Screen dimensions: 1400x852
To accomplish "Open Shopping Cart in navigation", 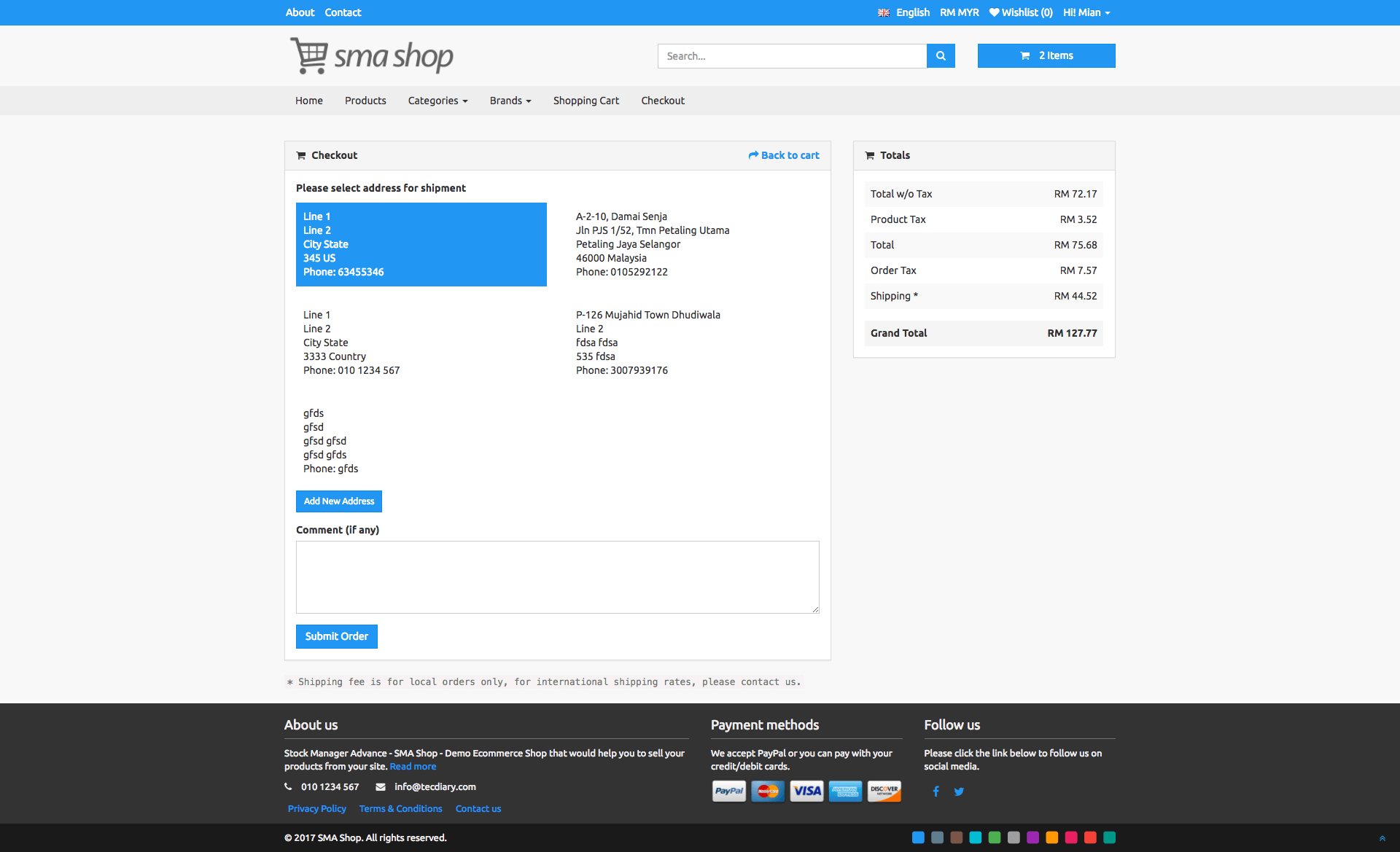I will coord(586,101).
